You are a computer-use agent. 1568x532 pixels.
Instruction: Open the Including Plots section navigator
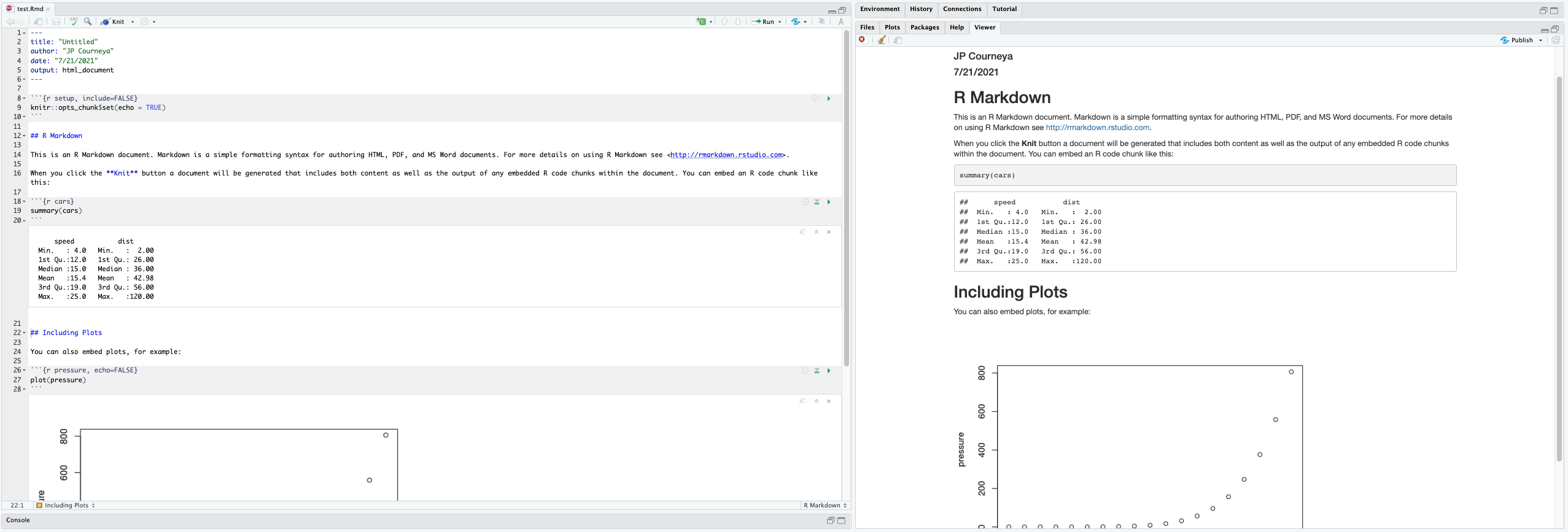[x=66, y=506]
